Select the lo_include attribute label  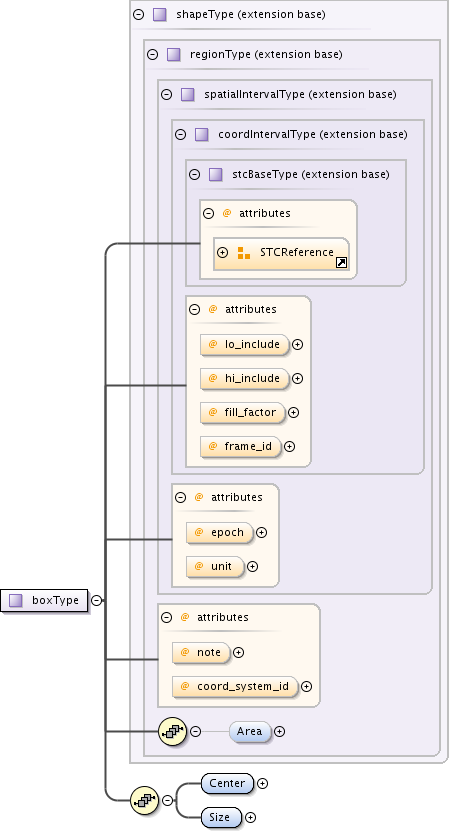pyautogui.click(x=252, y=344)
